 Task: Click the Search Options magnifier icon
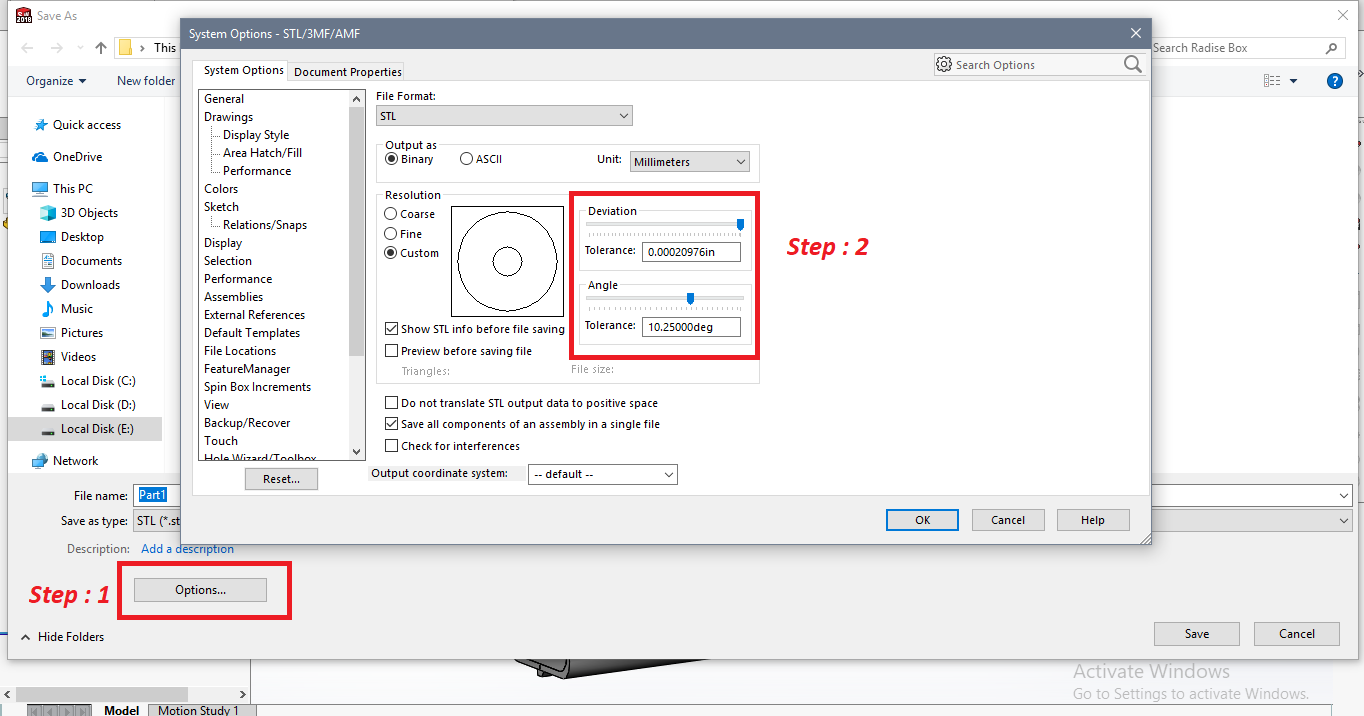[1132, 64]
